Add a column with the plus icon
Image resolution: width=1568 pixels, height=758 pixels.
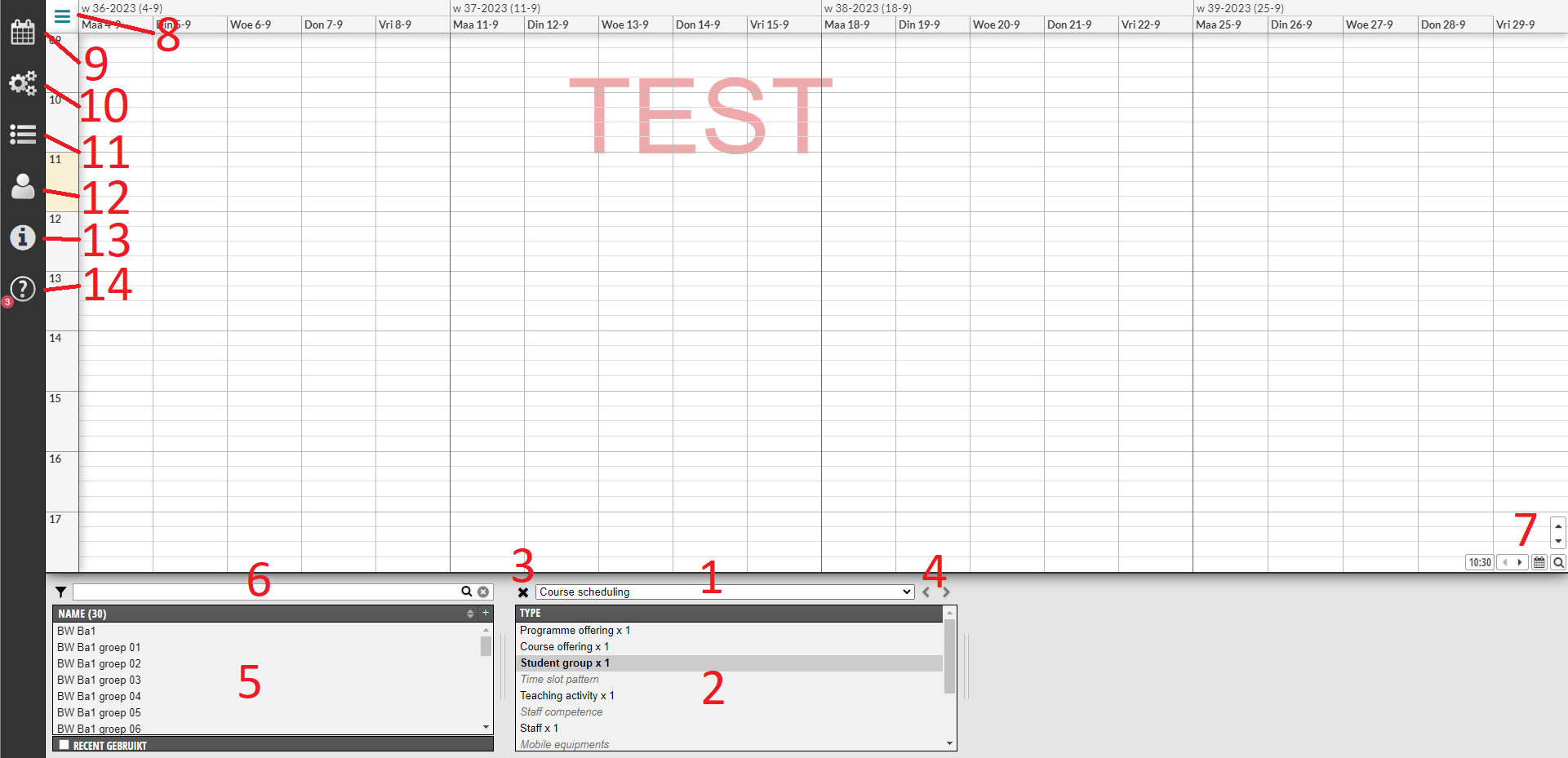[x=486, y=613]
